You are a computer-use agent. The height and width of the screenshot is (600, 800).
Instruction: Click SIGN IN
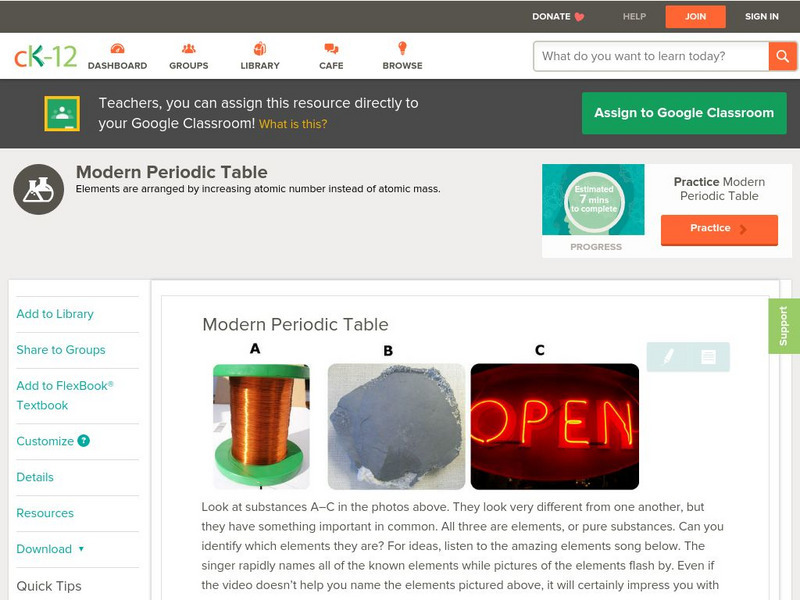tap(762, 17)
